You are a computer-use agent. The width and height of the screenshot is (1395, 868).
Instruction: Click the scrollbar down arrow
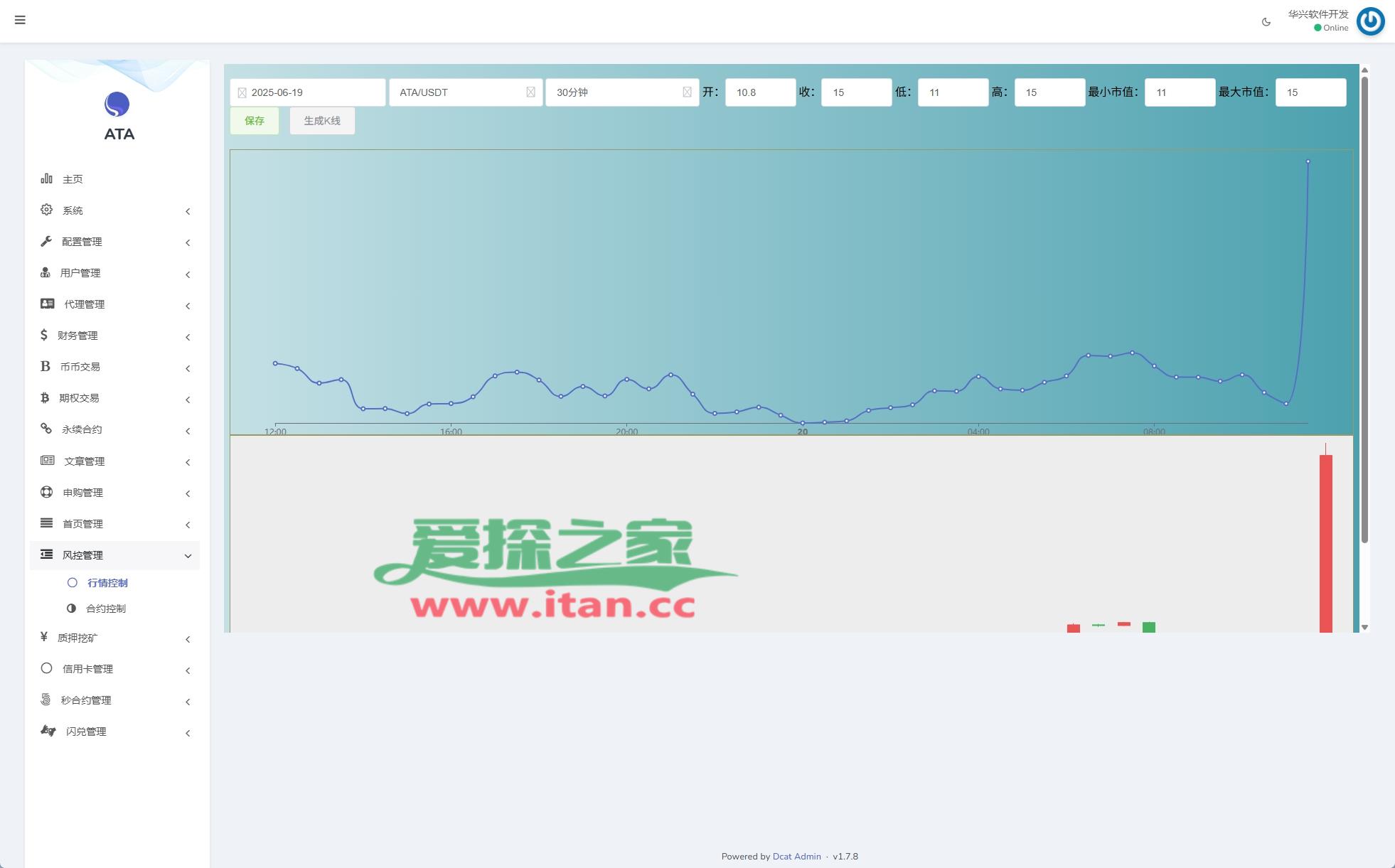(1364, 627)
